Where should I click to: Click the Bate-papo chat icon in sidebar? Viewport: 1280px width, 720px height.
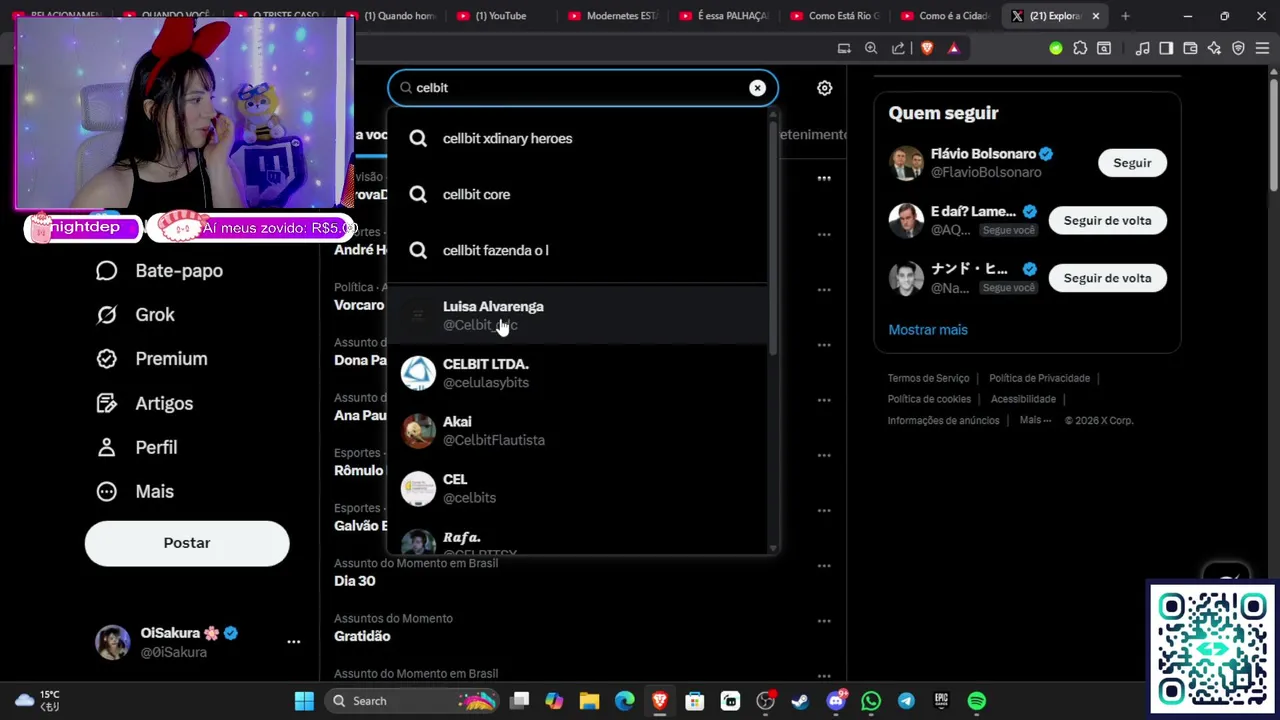(x=106, y=271)
